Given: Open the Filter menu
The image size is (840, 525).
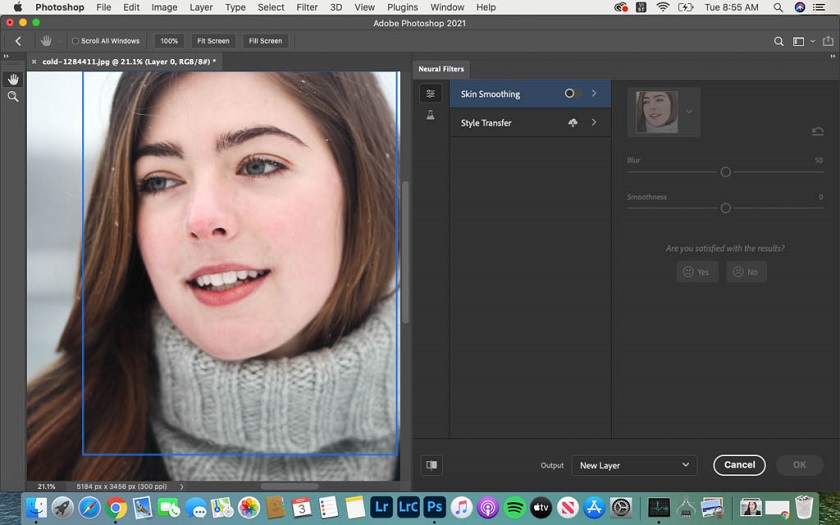Looking at the screenshot, I should tap(307, 8).
